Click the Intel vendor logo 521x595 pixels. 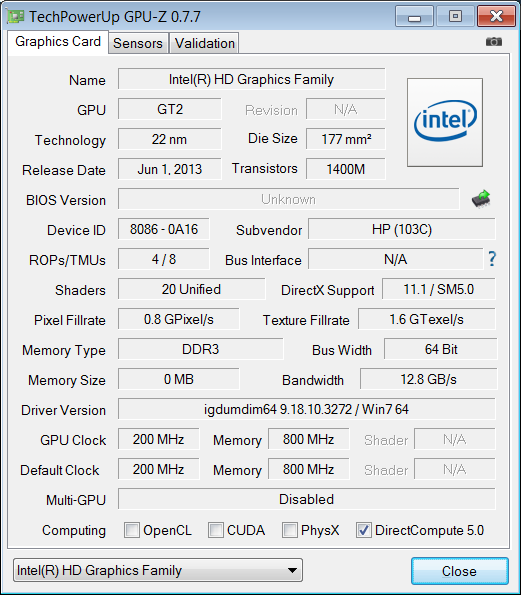[445, 122]
